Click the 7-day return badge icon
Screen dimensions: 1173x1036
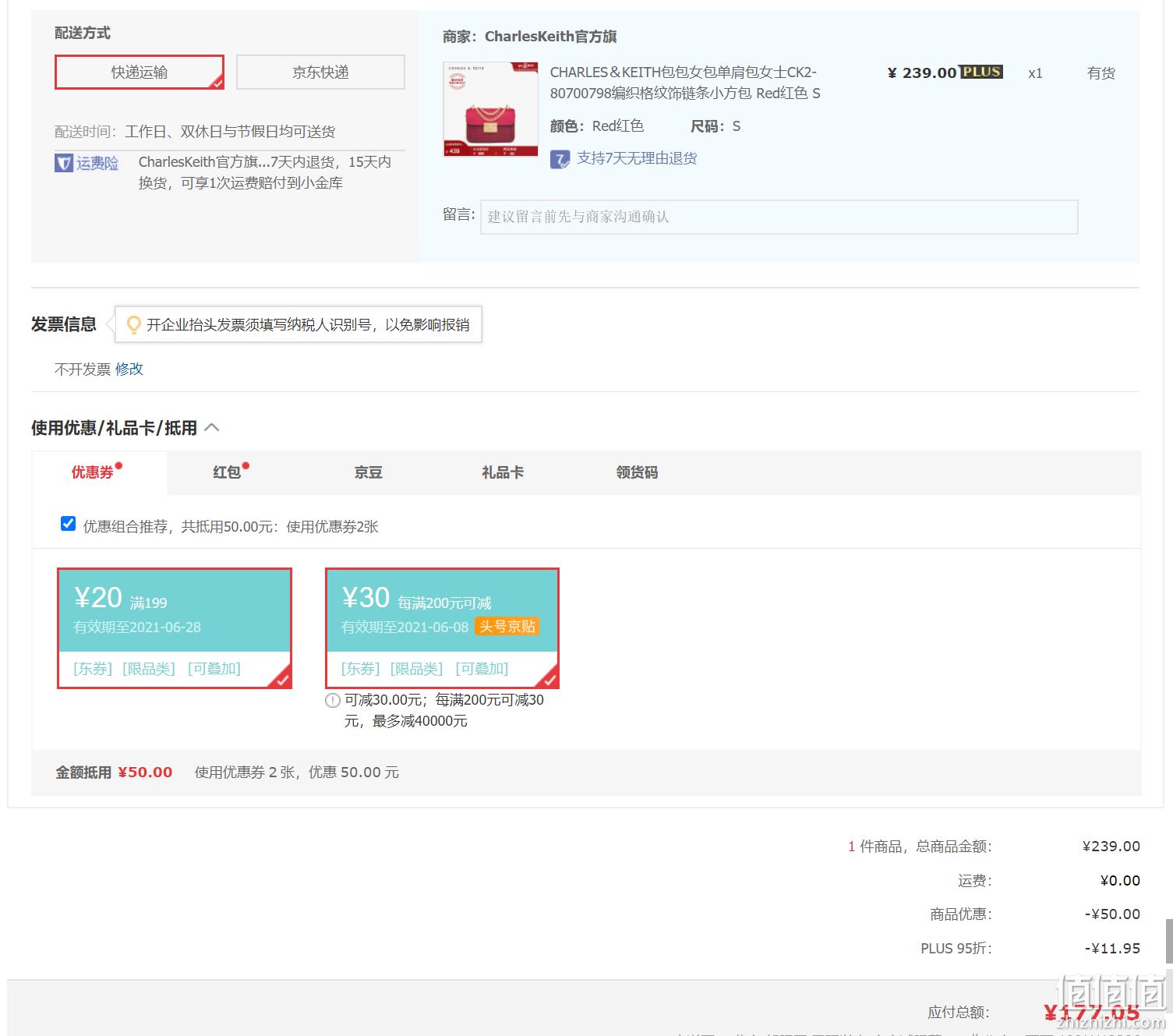pos(560,159)
